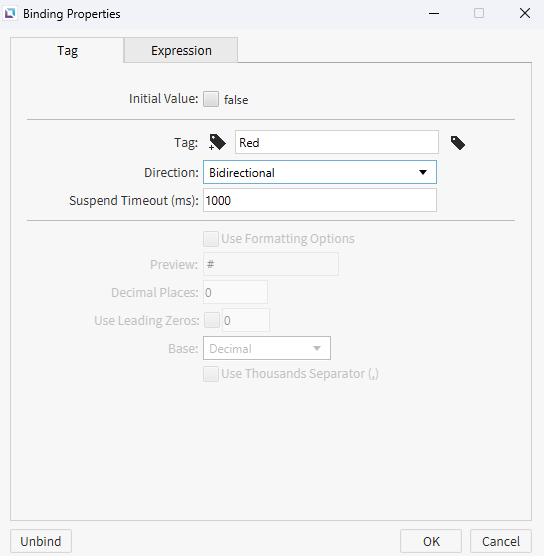
Task: Select the Tag tab
Action: point(67,50)
